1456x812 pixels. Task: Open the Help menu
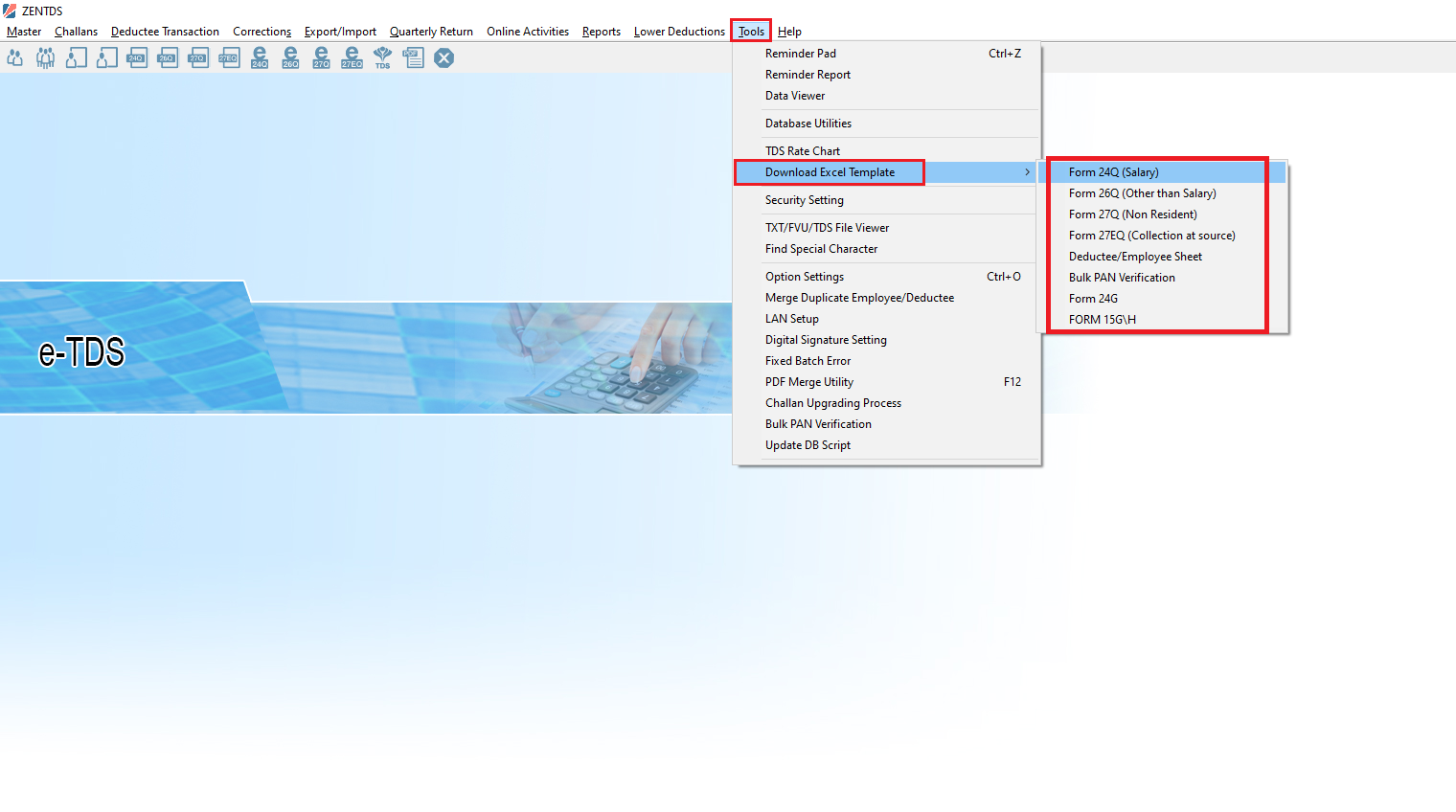[x=789, y=32]
